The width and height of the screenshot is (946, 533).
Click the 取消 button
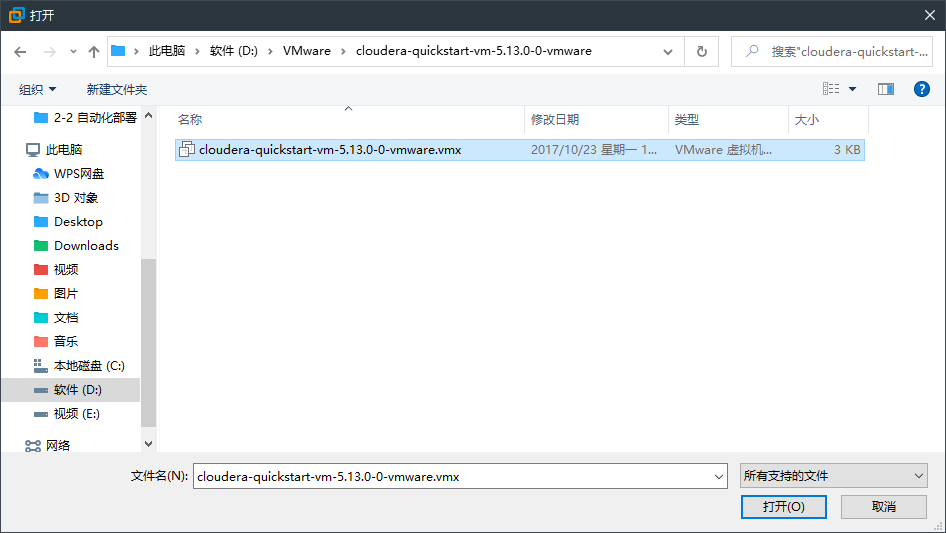coord(884,507)
